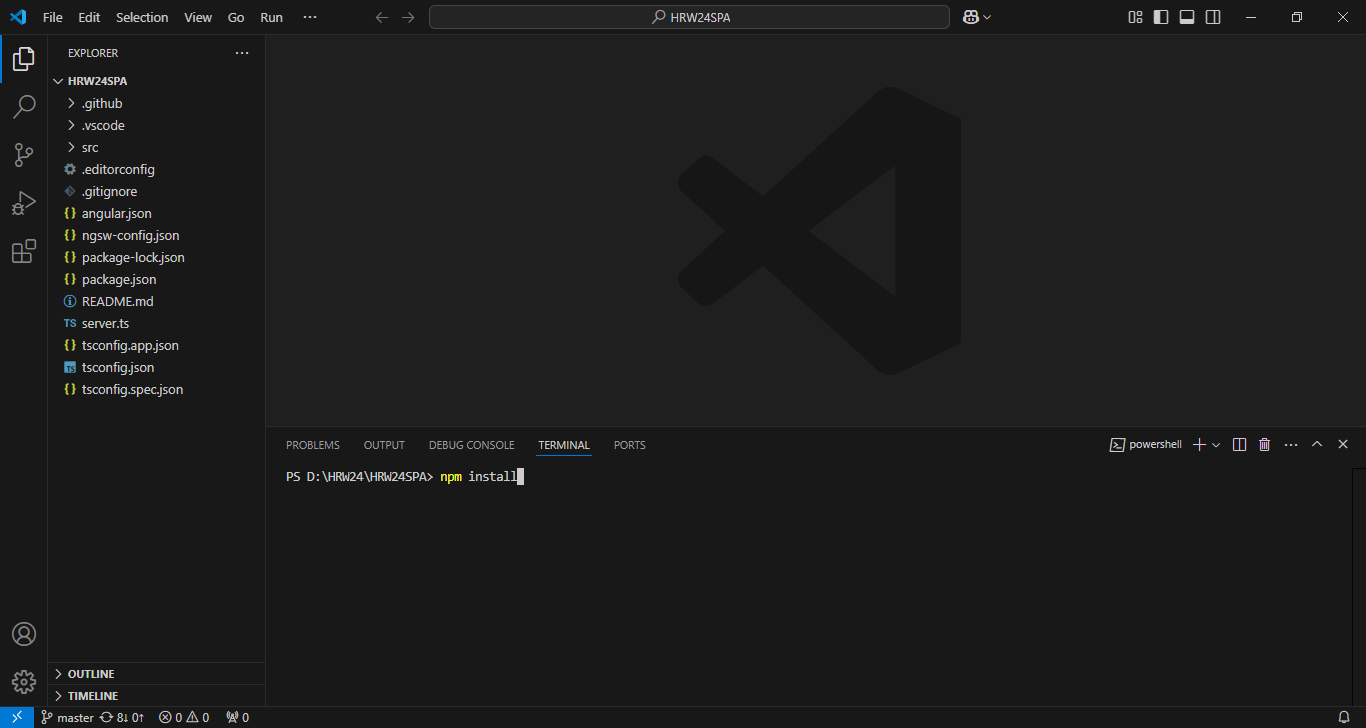Open package.json in the explorer
1366x728 pixels.
119,279
